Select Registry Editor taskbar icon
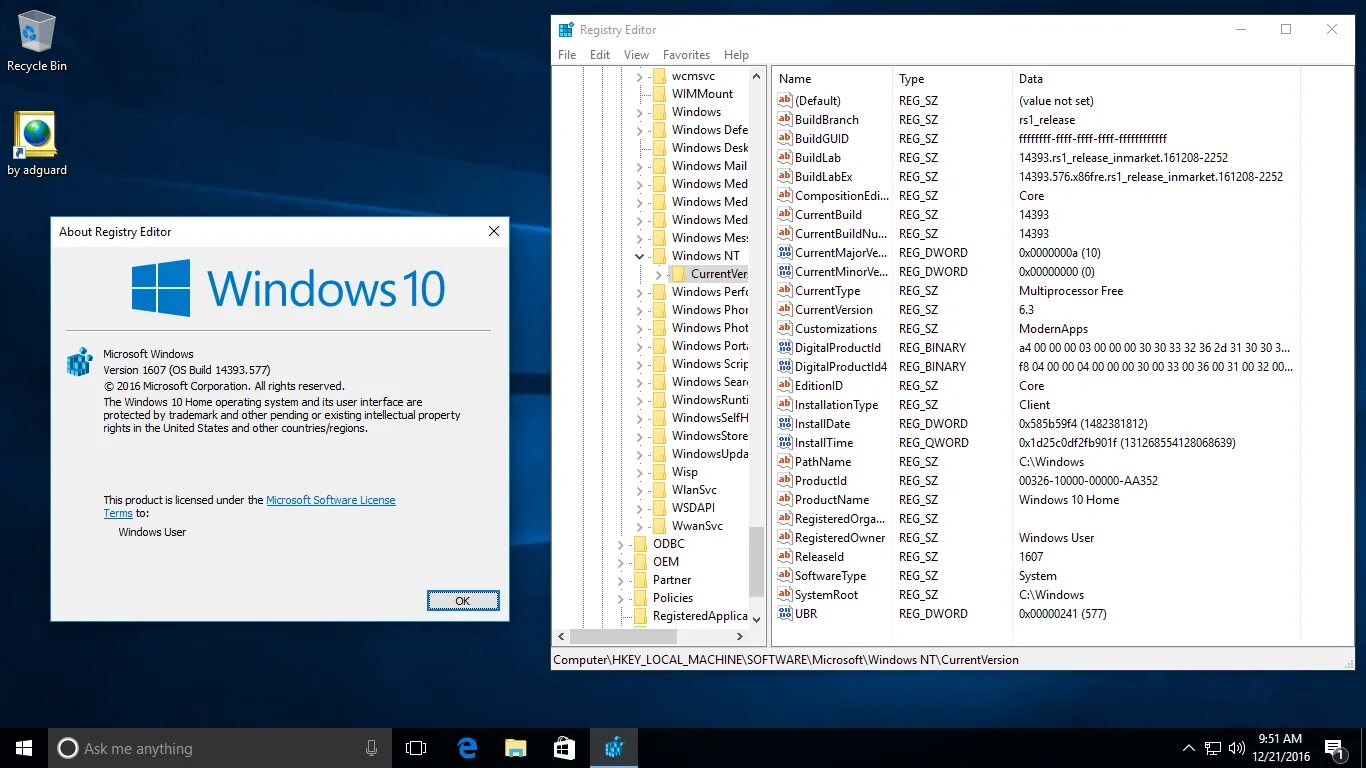This screenshot has height=768, width=1366. point(614,748)
